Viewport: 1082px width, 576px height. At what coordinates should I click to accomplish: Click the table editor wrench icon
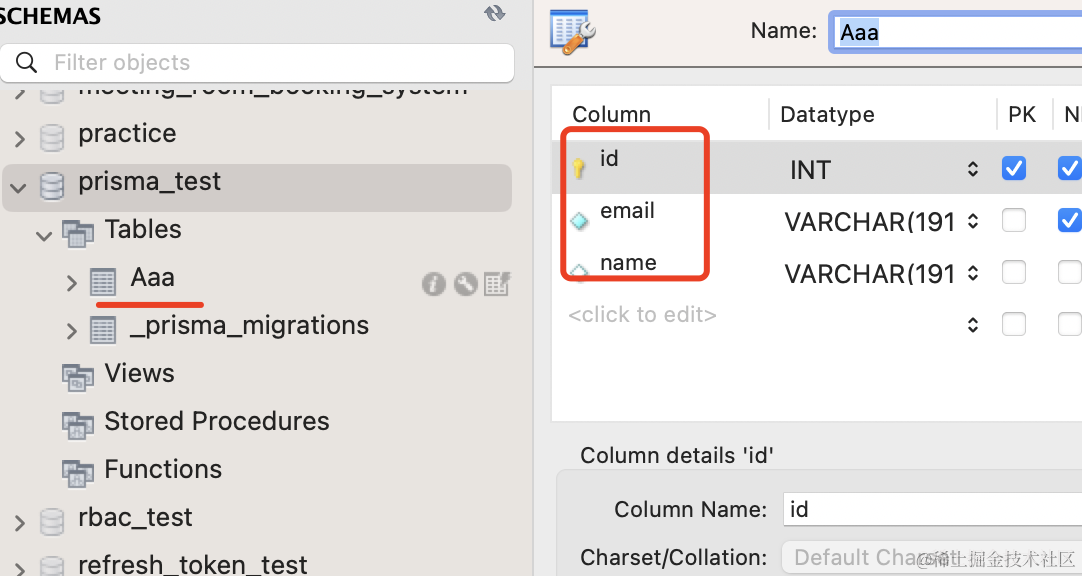click(x=573, y=31)
